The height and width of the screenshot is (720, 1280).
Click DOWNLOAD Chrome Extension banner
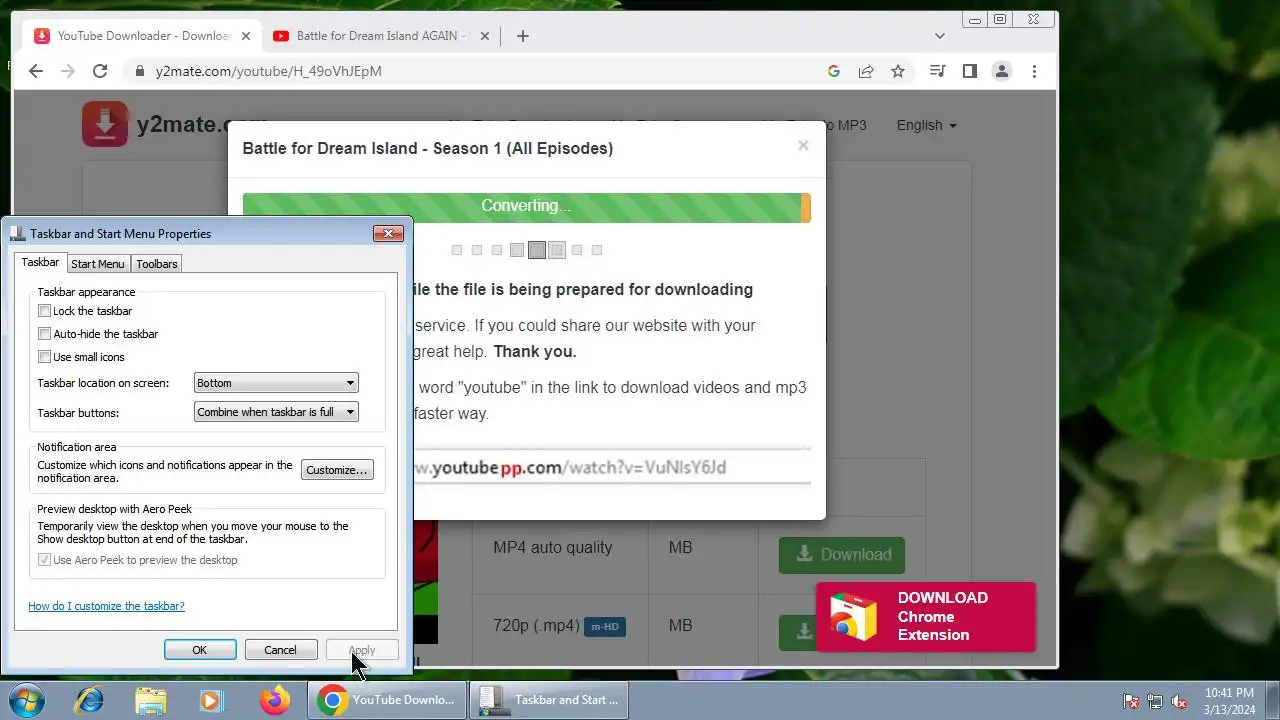point(926,617)
